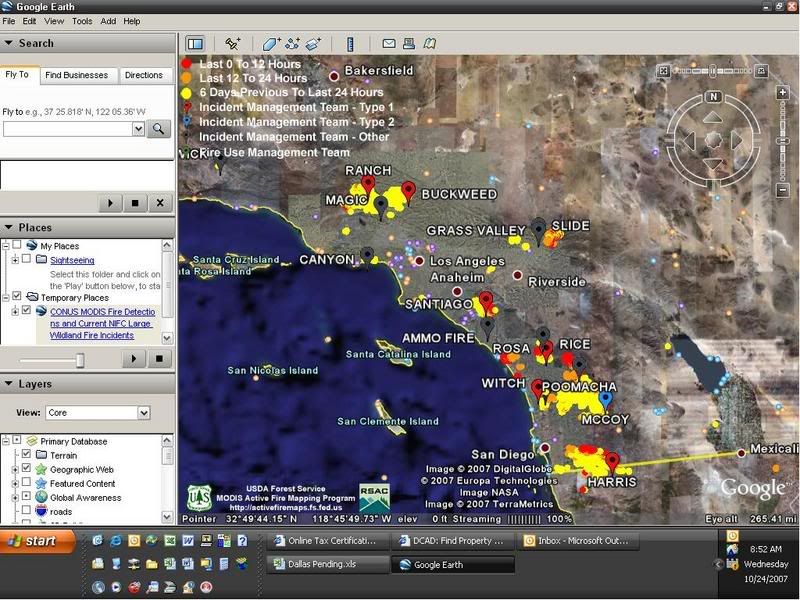Uncheck the CONUS MODIS Fire Detections checkbox
This screenshot has height=600, width=800.
(x=27, y=310)
